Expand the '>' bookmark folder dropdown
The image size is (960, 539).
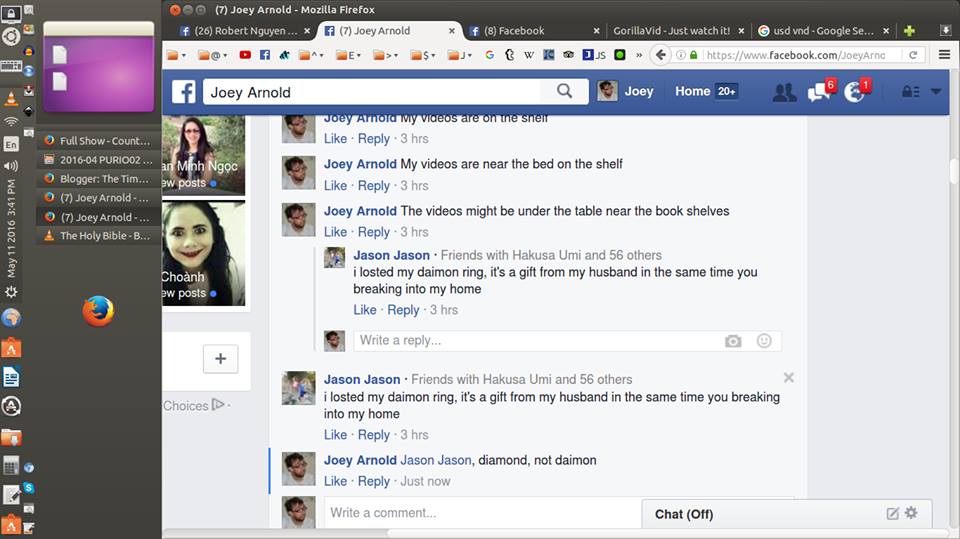click(386, 55)
